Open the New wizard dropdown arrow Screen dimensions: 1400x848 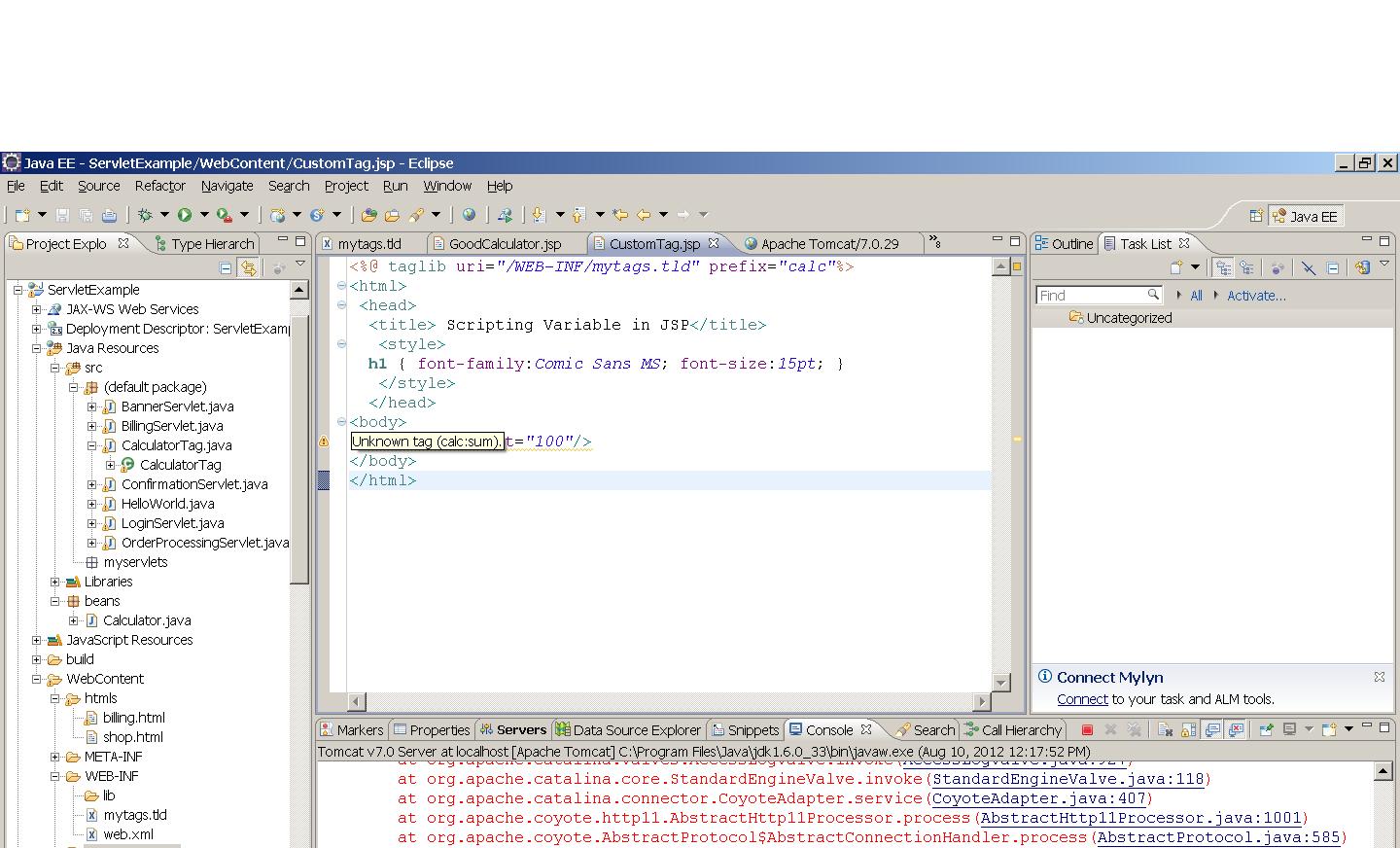[x=42, y=215]
